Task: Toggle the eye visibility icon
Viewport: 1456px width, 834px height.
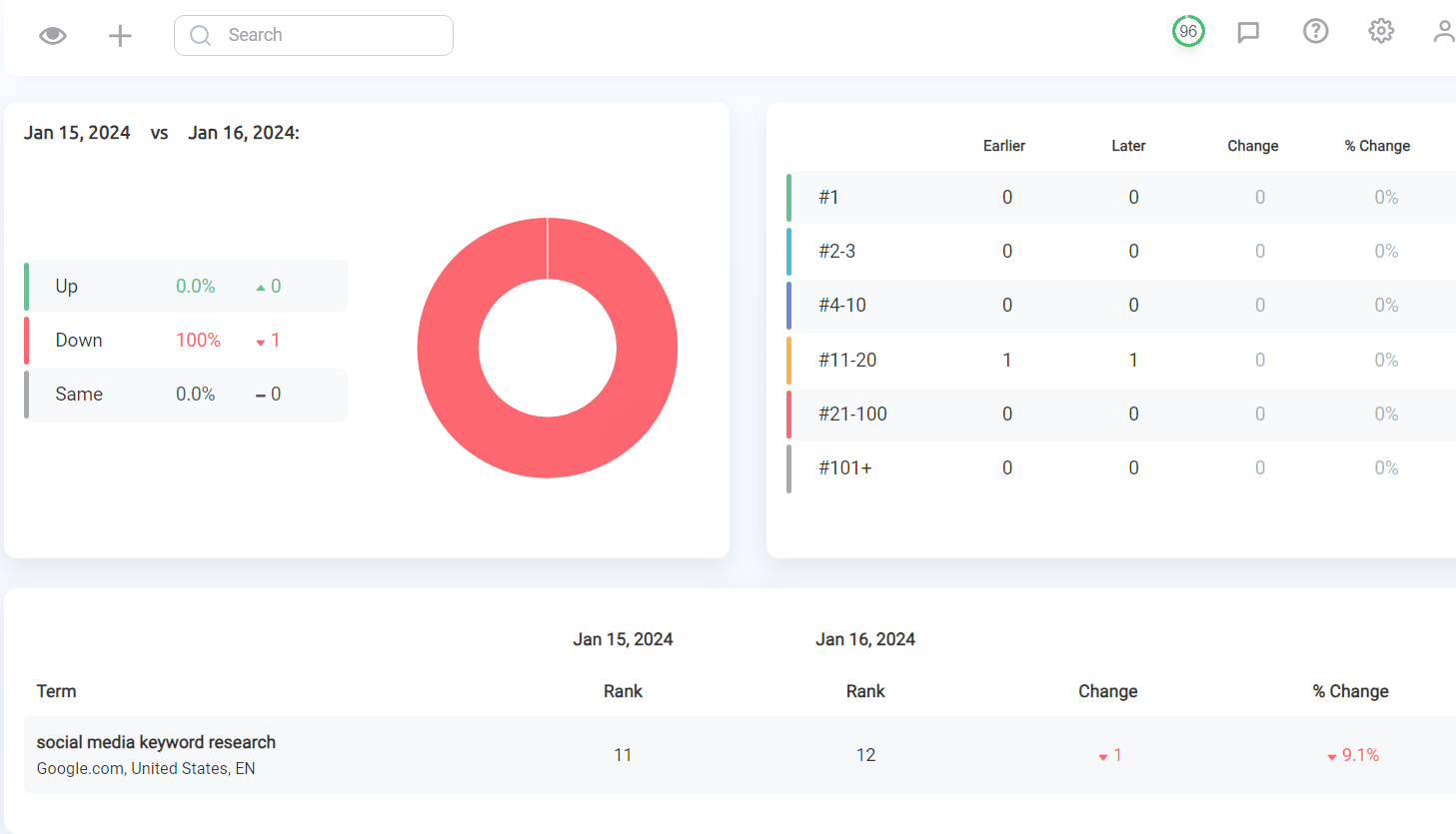Action: [53, 36]
